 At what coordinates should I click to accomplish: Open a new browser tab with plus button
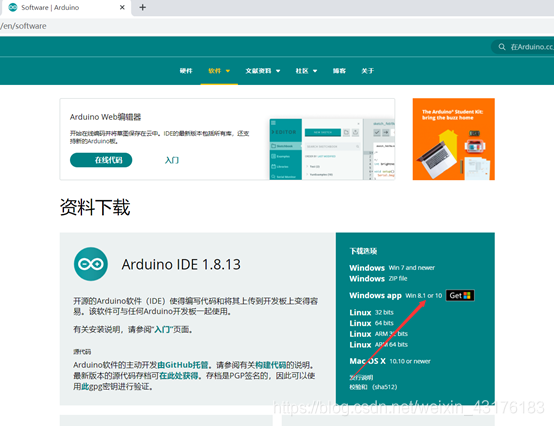tap(142, 7)
